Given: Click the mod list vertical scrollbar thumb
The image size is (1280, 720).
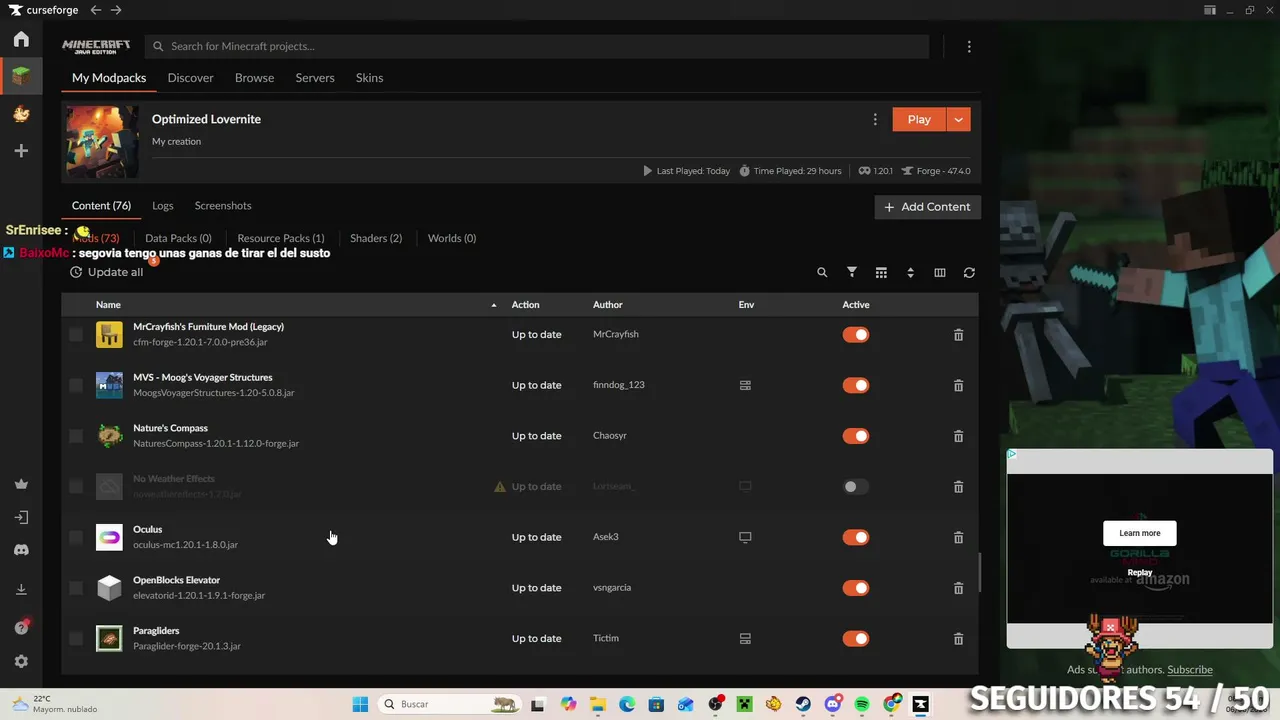Looking at the screenshot, I should pos(979,573).
